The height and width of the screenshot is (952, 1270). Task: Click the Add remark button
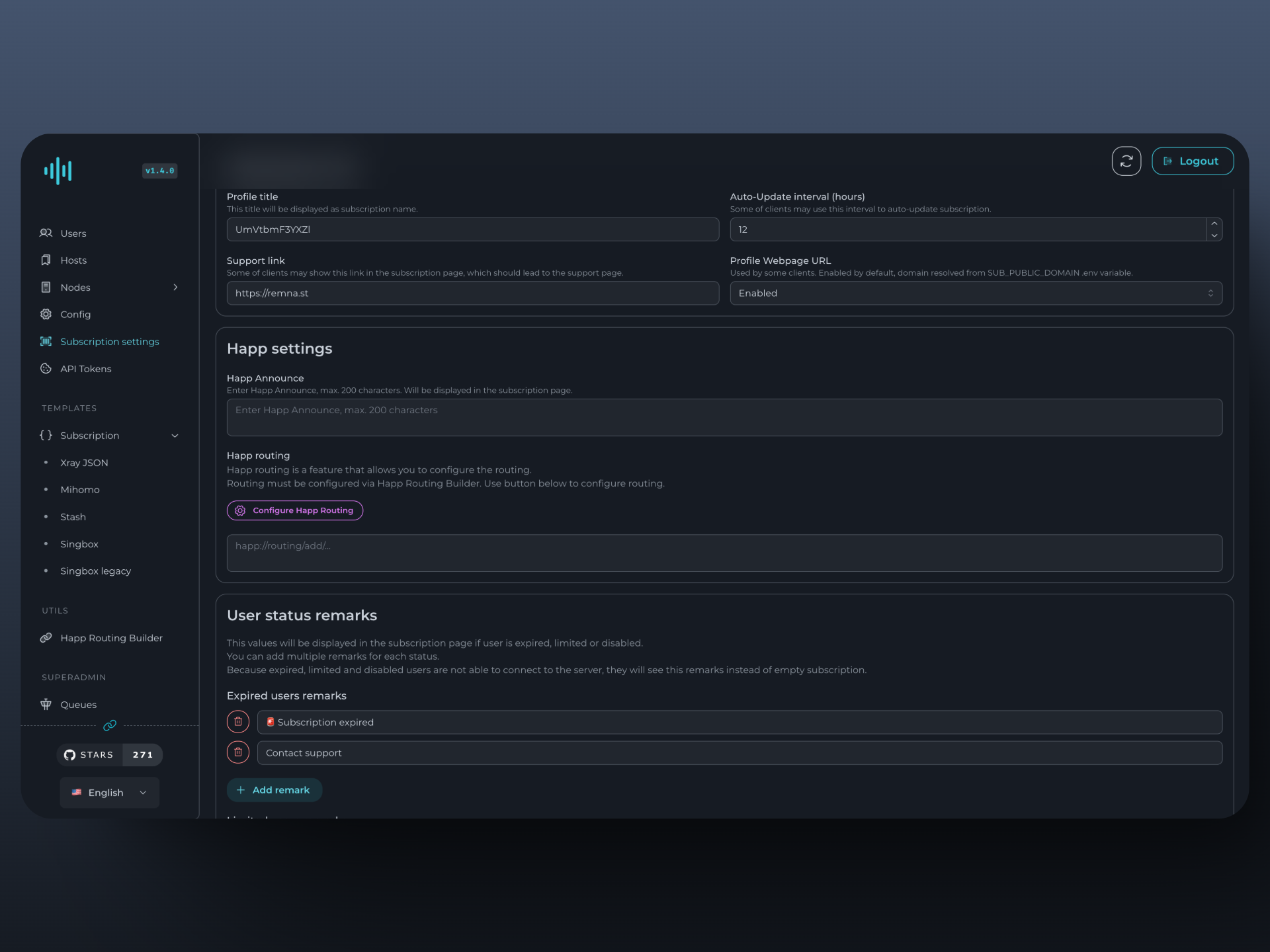pos(274,789)
